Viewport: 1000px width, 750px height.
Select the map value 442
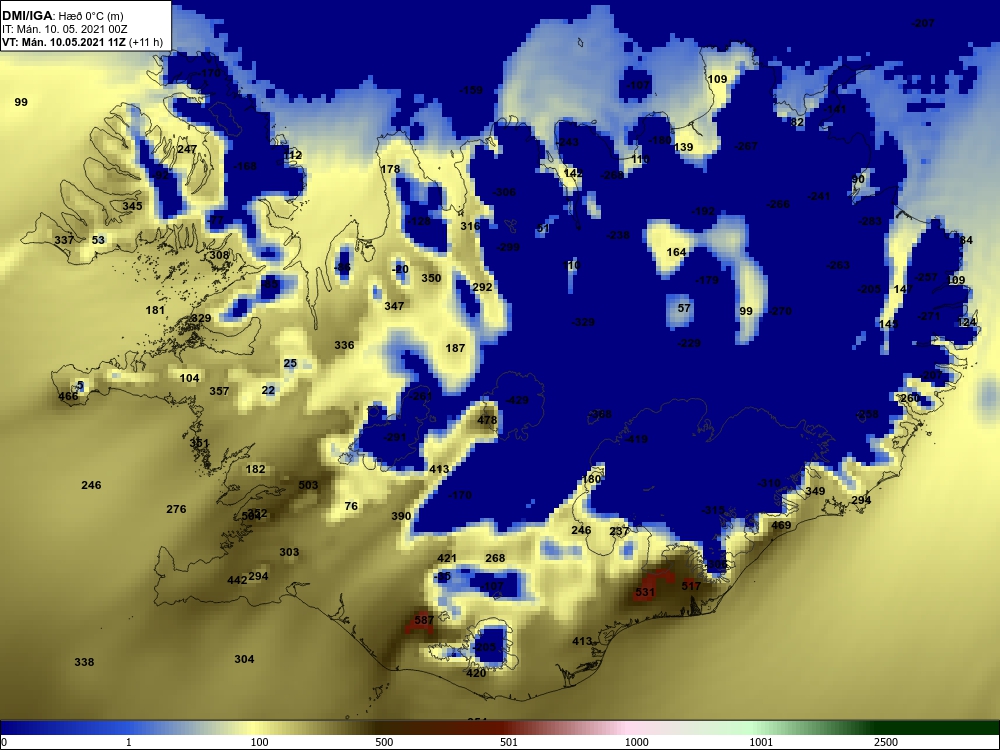click(x=237, y=580)
